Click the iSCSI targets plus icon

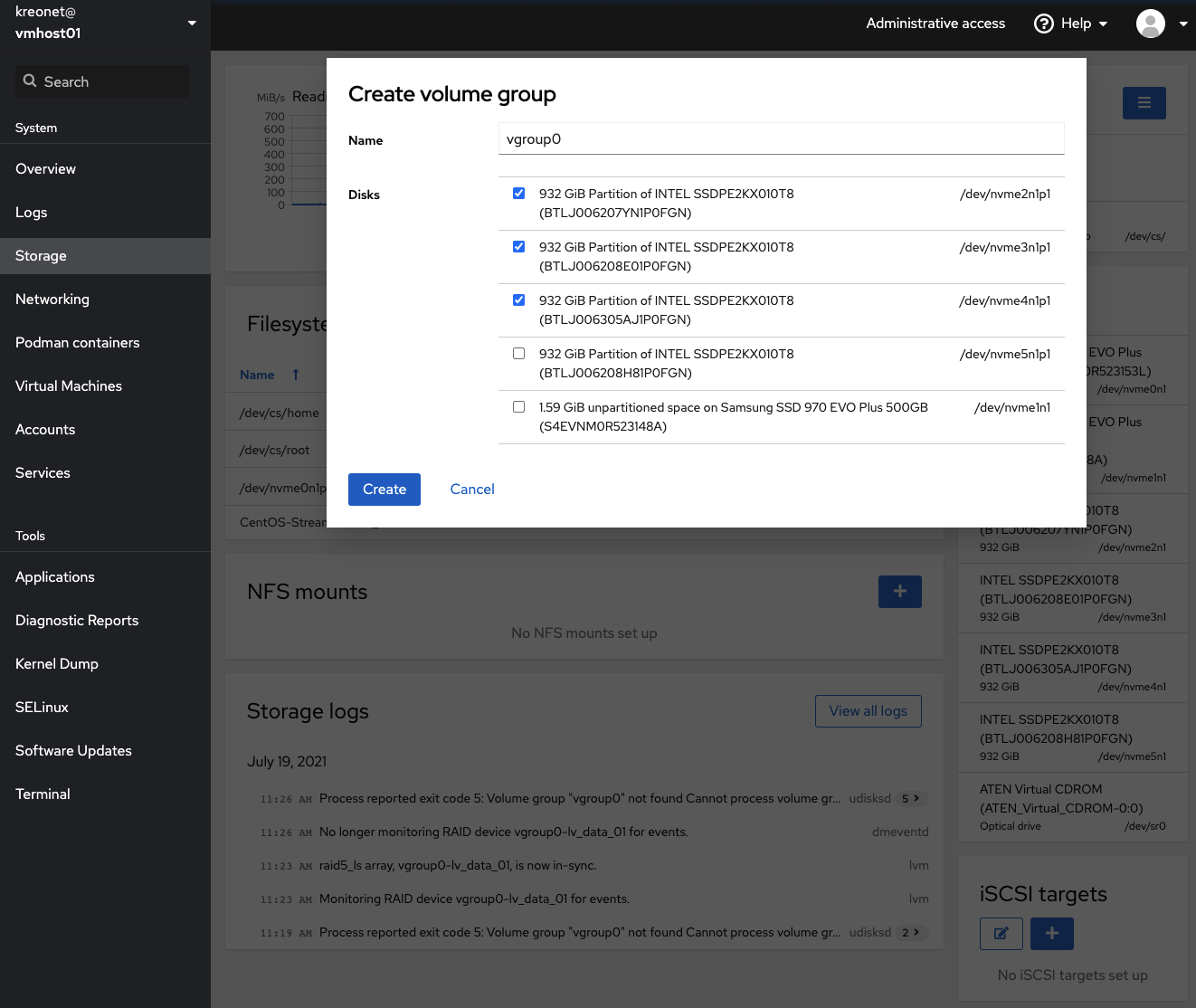(x=1051, y=933)
